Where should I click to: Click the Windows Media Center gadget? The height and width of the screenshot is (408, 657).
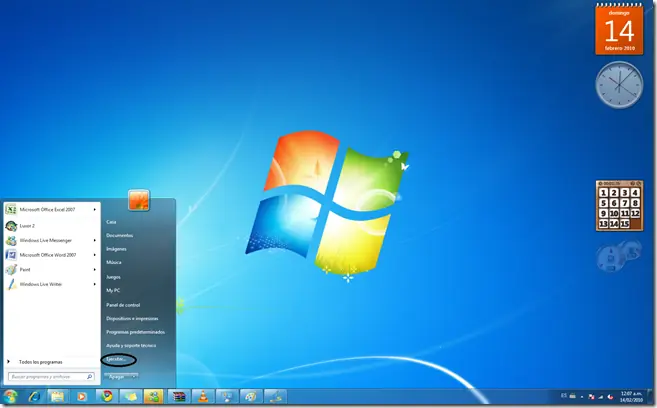click(x=619, y=255)
